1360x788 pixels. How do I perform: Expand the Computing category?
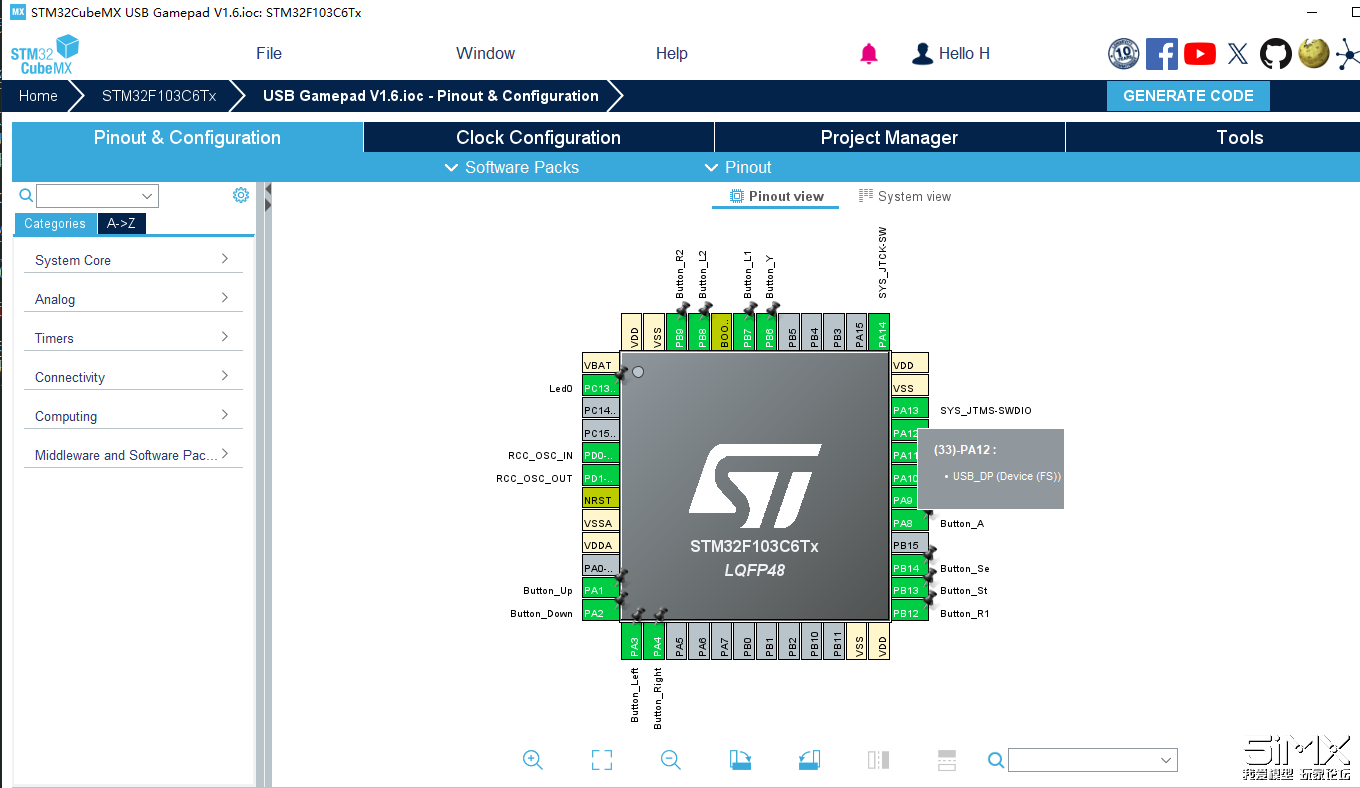[134, 416]
